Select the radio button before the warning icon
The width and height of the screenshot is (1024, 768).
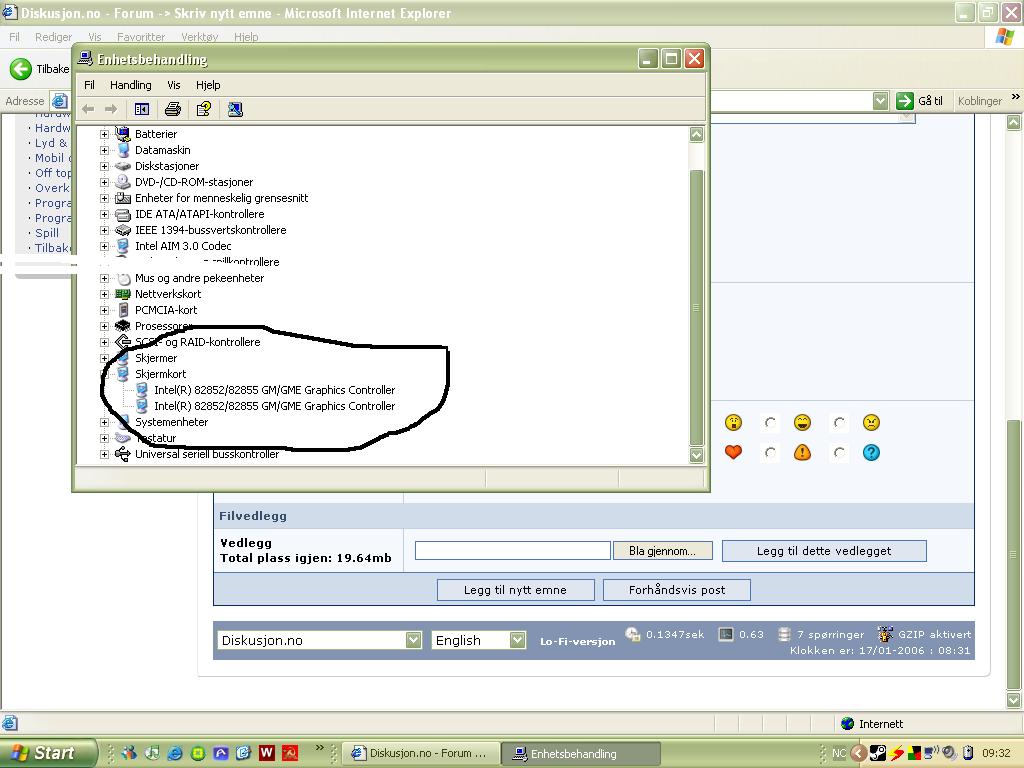pos(771,452)
